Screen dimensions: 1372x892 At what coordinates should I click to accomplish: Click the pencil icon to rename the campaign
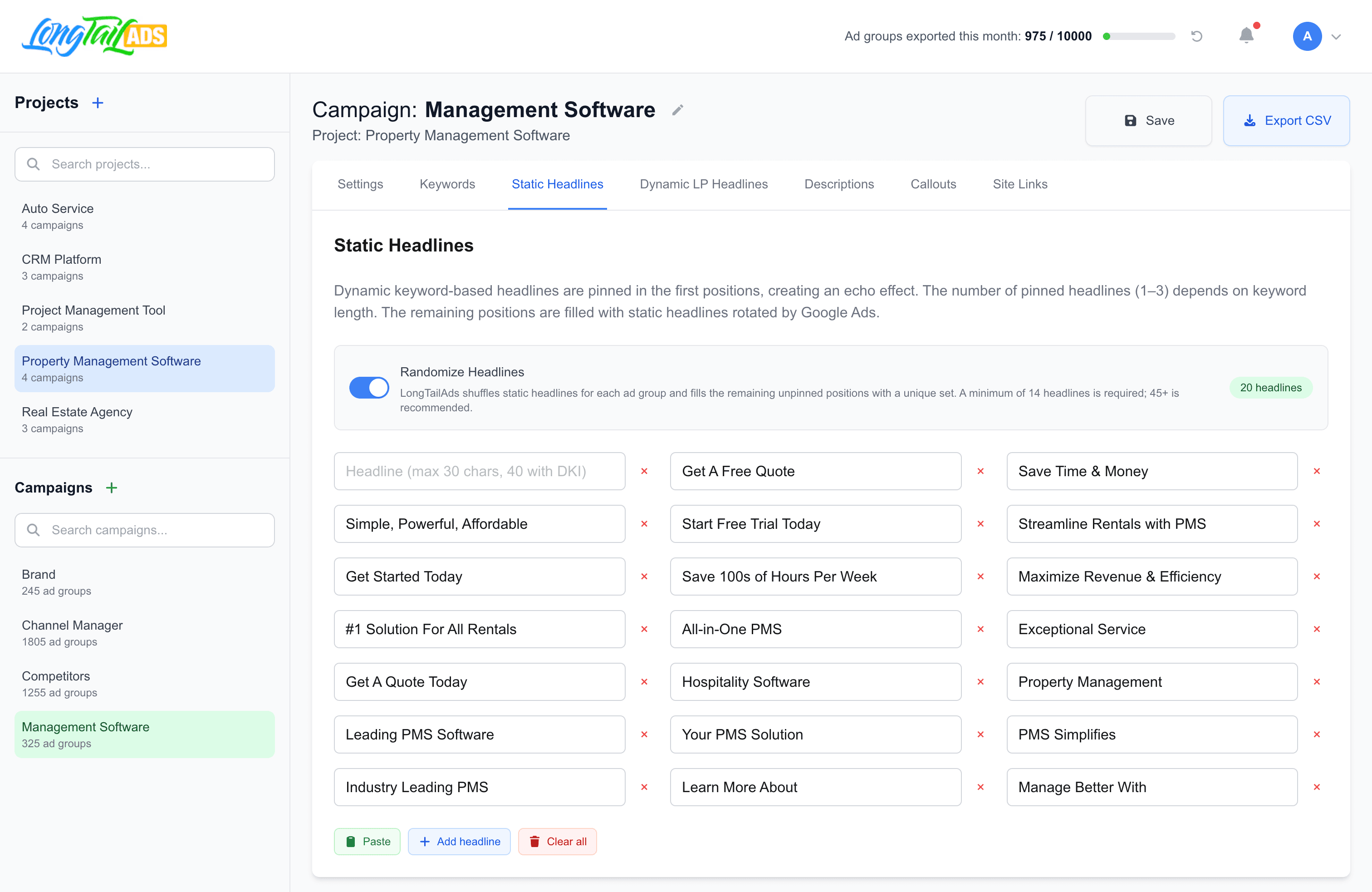pos(678,109)
